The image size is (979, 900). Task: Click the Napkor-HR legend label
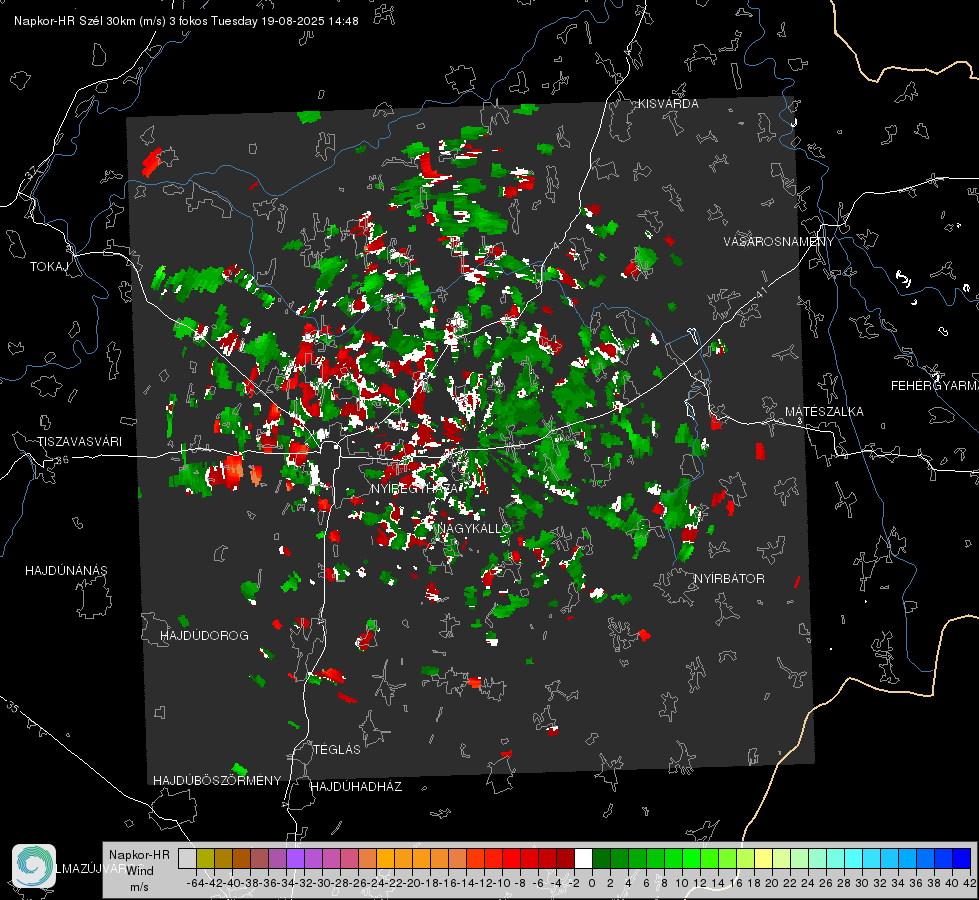click(x=139, y=855)
